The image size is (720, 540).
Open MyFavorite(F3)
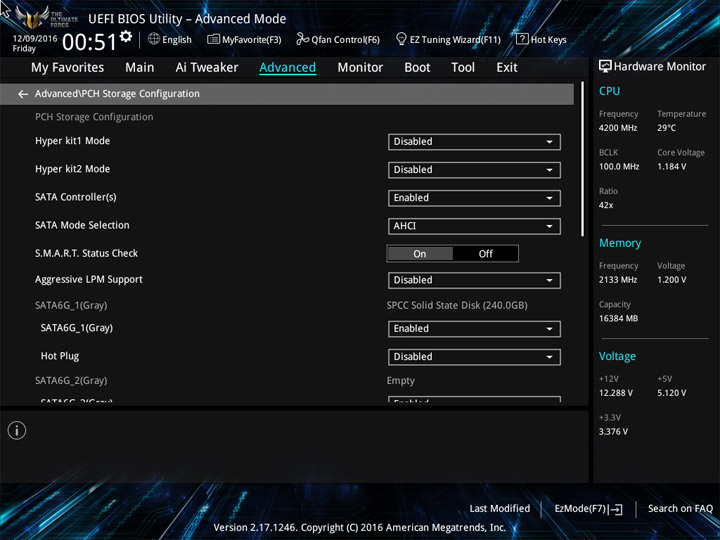tap(244, 39)
